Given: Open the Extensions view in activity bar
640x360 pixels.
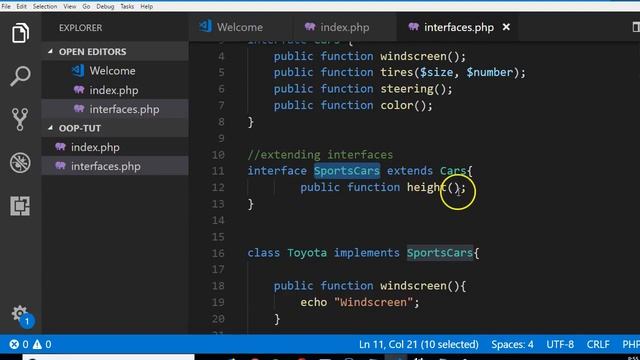Looking at the screenshot, I should pos(20,206).
